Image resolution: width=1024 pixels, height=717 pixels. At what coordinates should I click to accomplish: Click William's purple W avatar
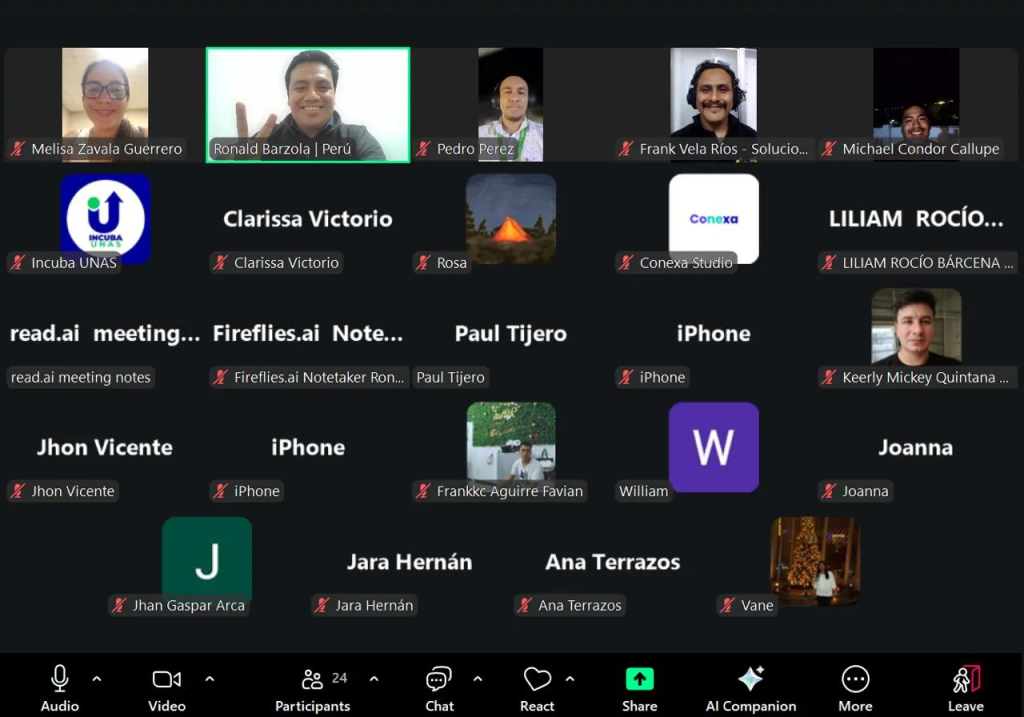click(713, 447)
